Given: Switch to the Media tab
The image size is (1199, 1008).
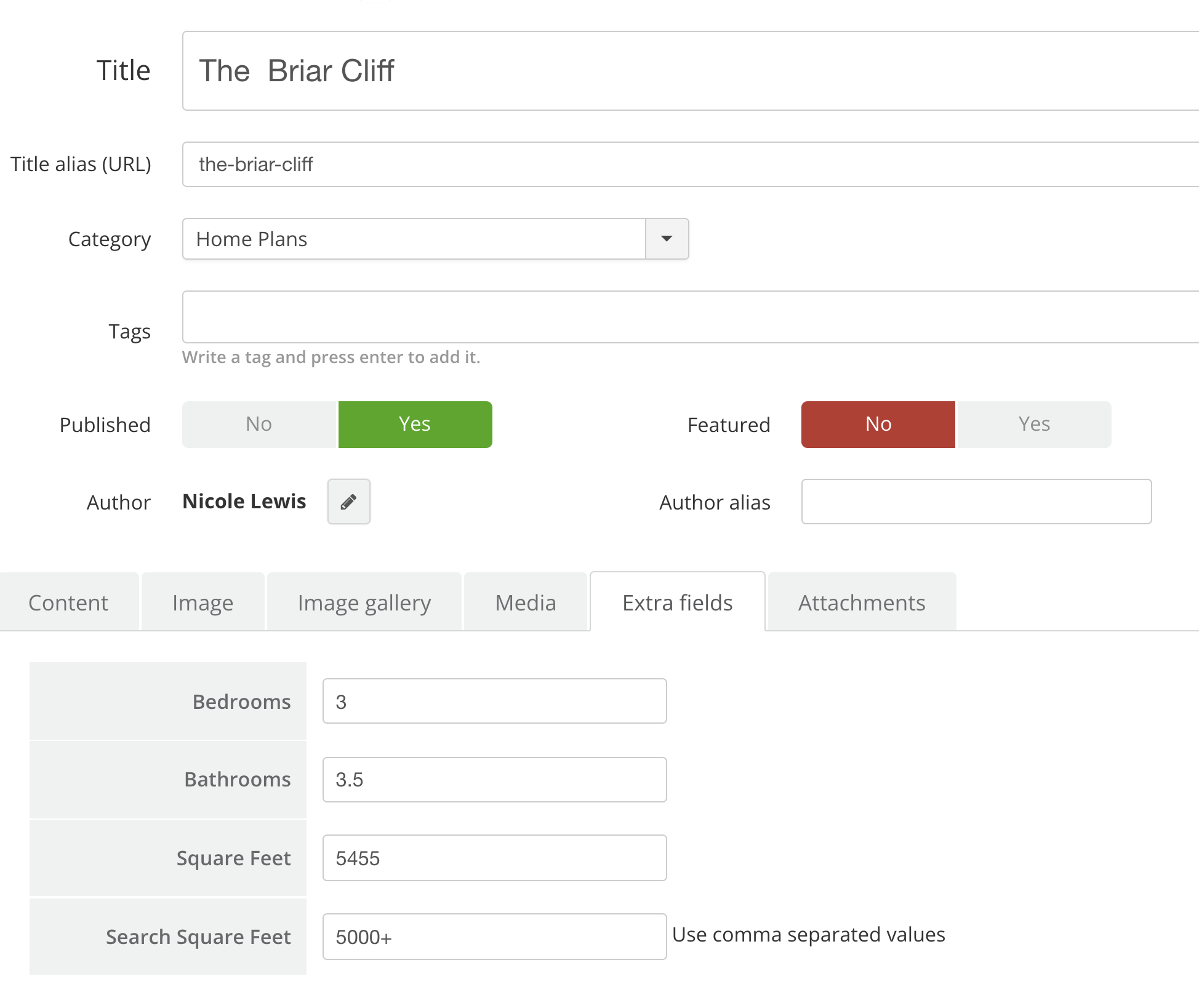Looking at the screenshot, I should click(526, 602).
